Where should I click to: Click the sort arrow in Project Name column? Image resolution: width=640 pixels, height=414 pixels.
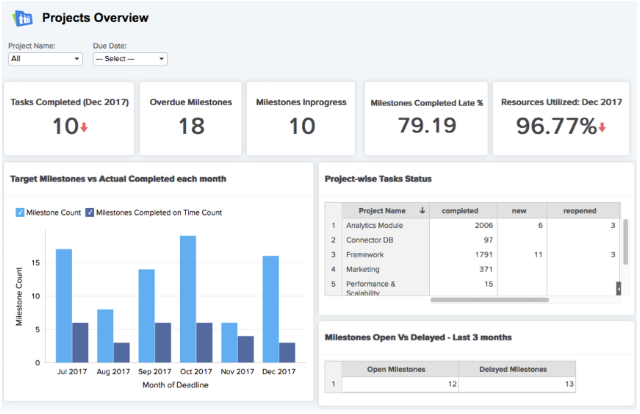coord(422,211)
